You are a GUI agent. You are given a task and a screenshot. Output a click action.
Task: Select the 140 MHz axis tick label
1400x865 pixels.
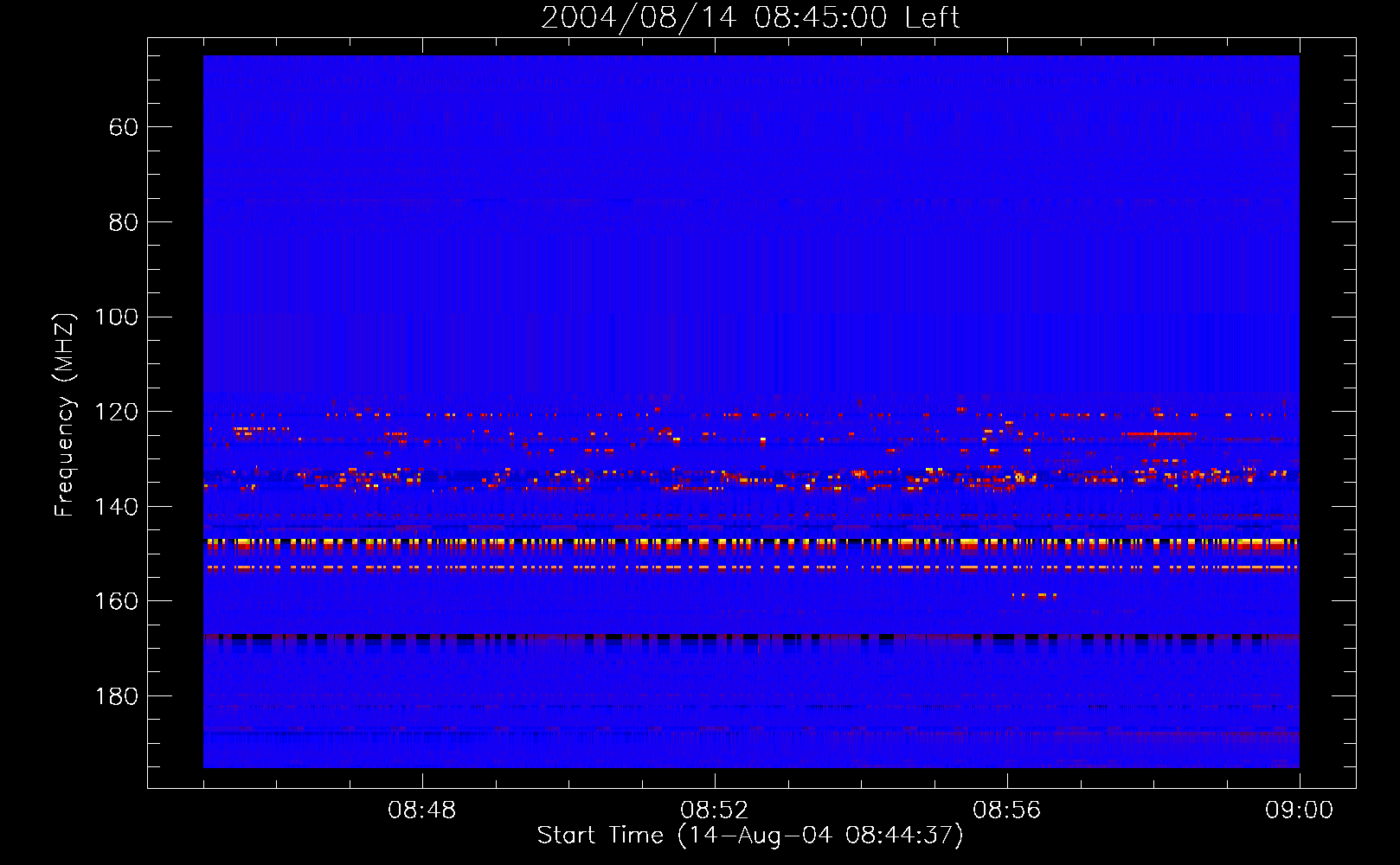pos(116,507)
